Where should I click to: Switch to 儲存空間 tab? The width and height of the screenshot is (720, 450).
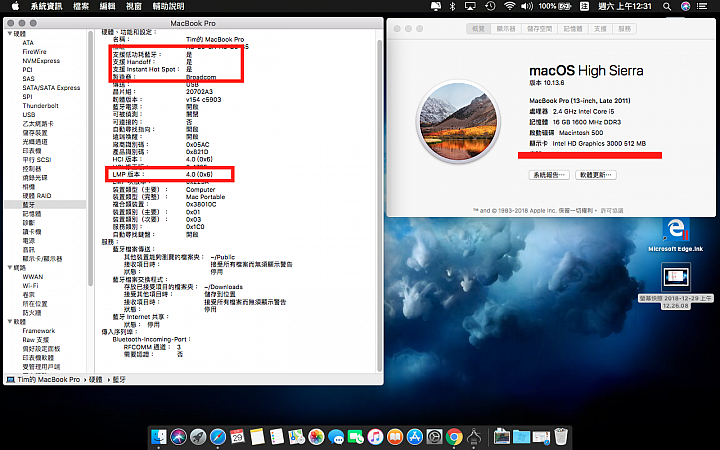click(540, 28)
